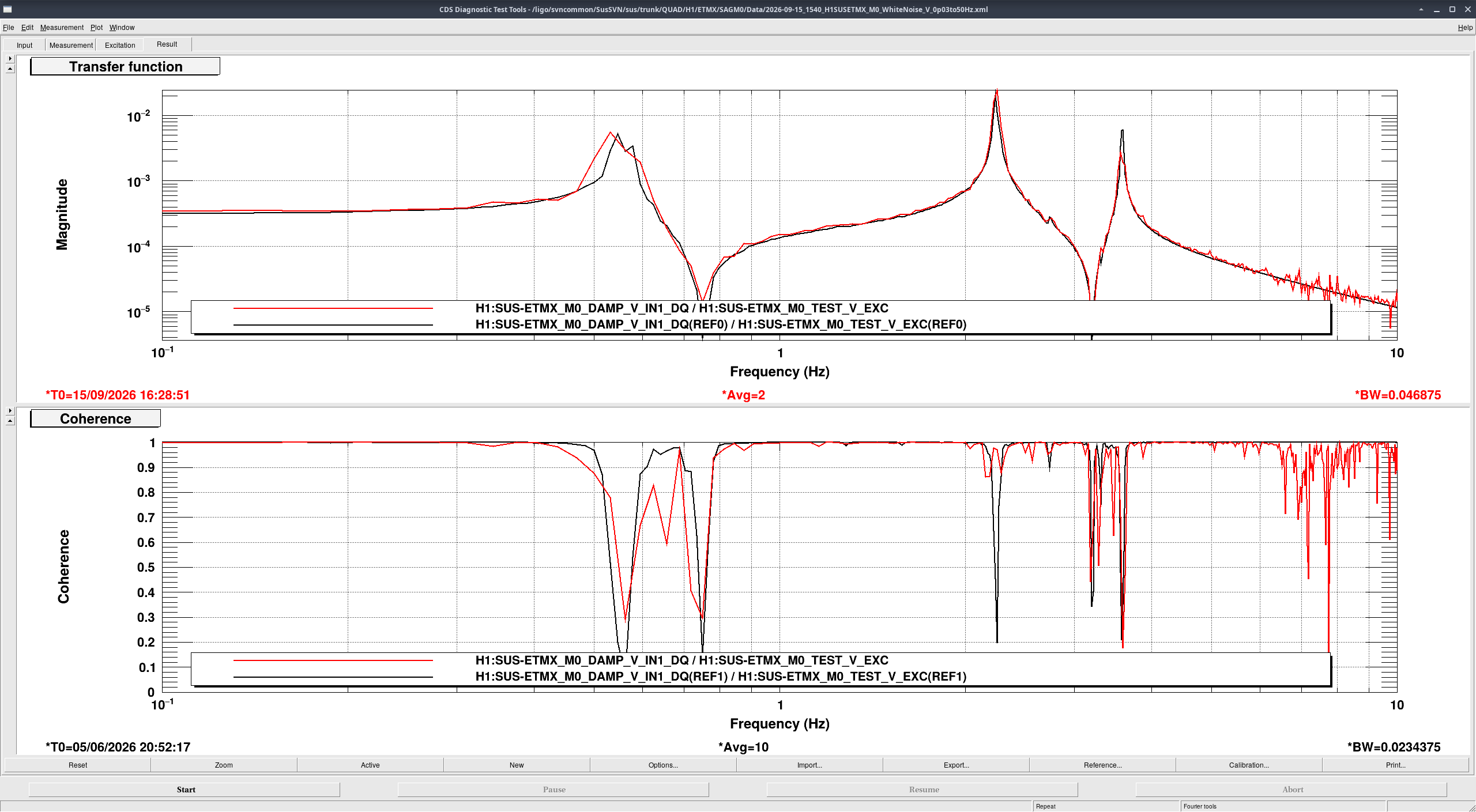Click the up-arrow beside the Transfer function plot
The image size is (1476, 812).
[x=10, y=69]
